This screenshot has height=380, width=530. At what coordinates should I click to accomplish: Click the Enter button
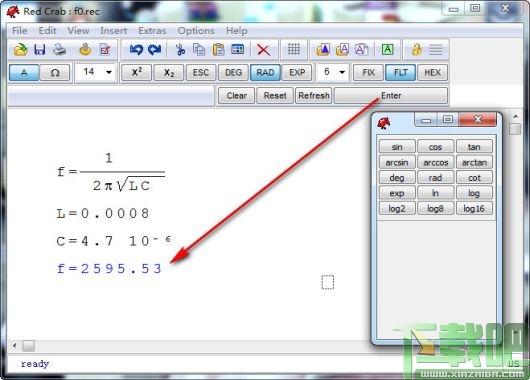(x=391, y=96)
